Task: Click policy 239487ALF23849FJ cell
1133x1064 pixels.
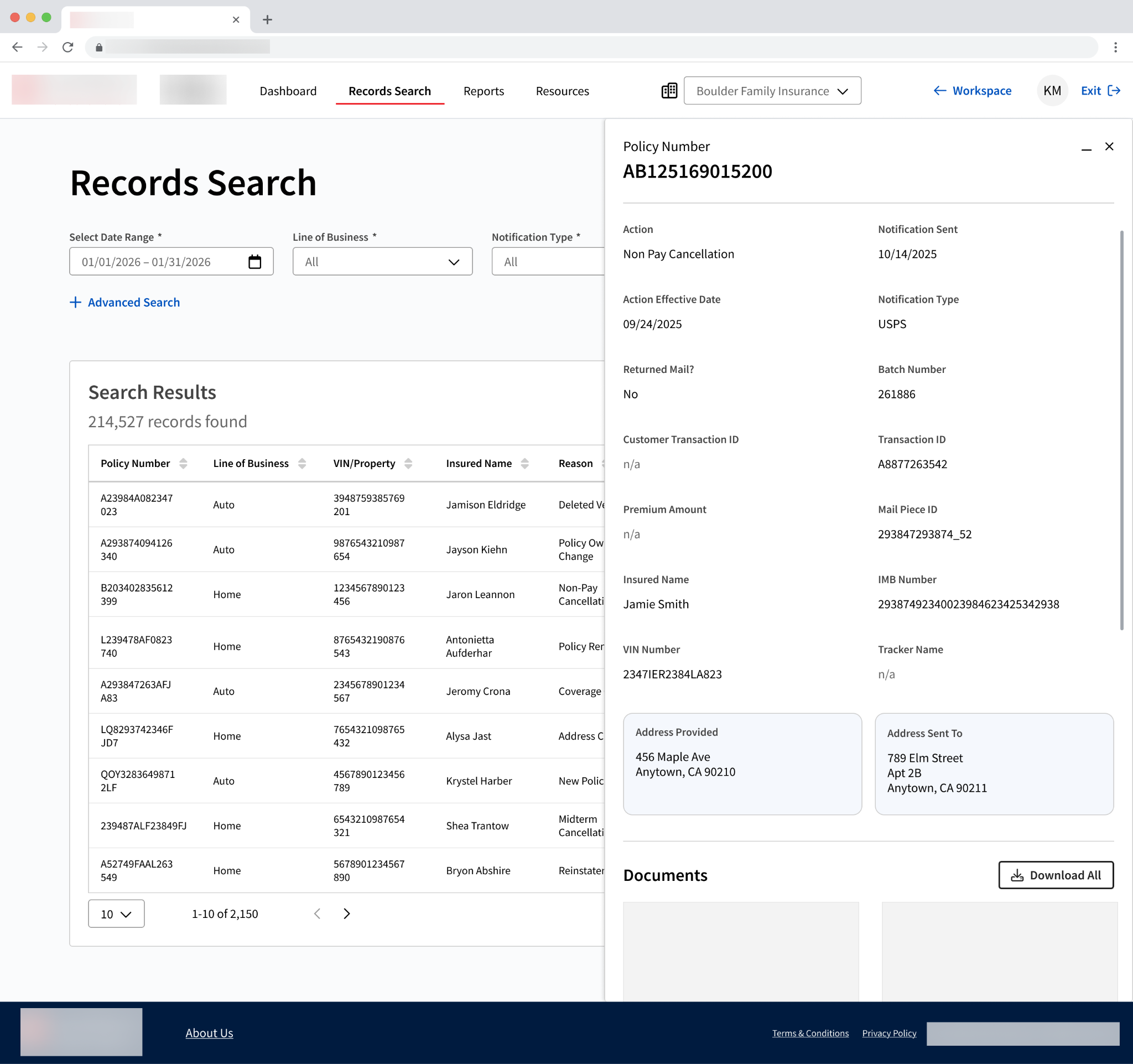Action: click(144, 825)
